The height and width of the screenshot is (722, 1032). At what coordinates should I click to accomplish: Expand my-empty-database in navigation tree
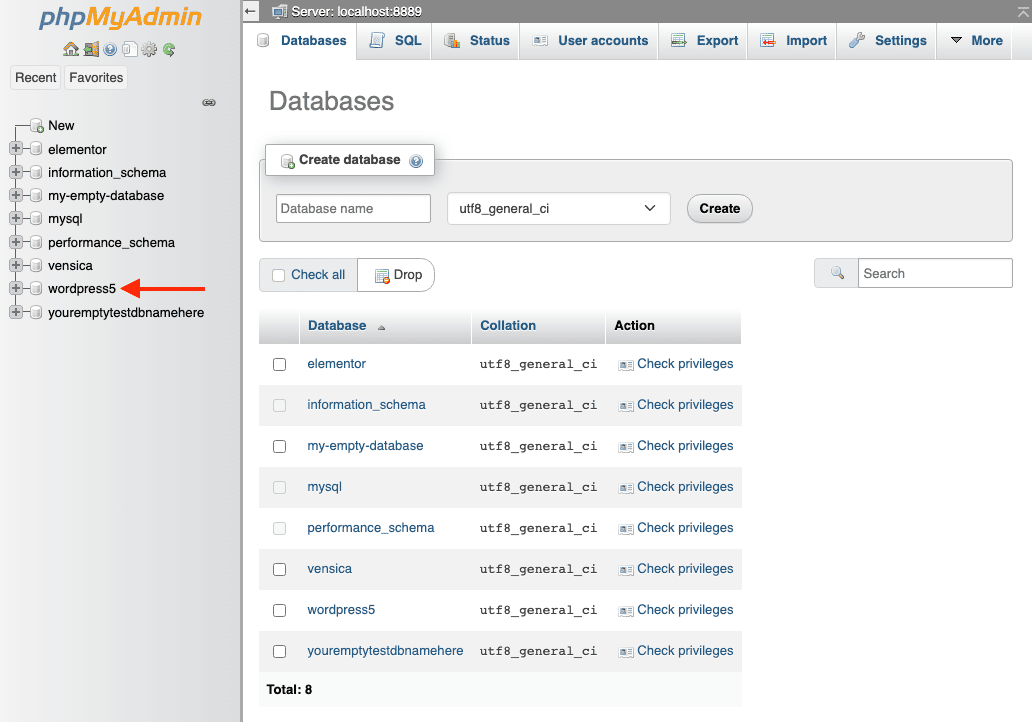[x=16, y=195]
